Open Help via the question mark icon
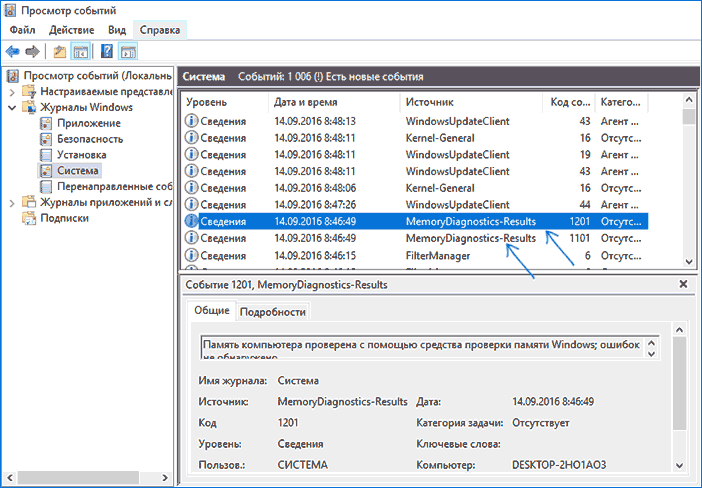This screenshot has height=488, width=702. [107, 51]
